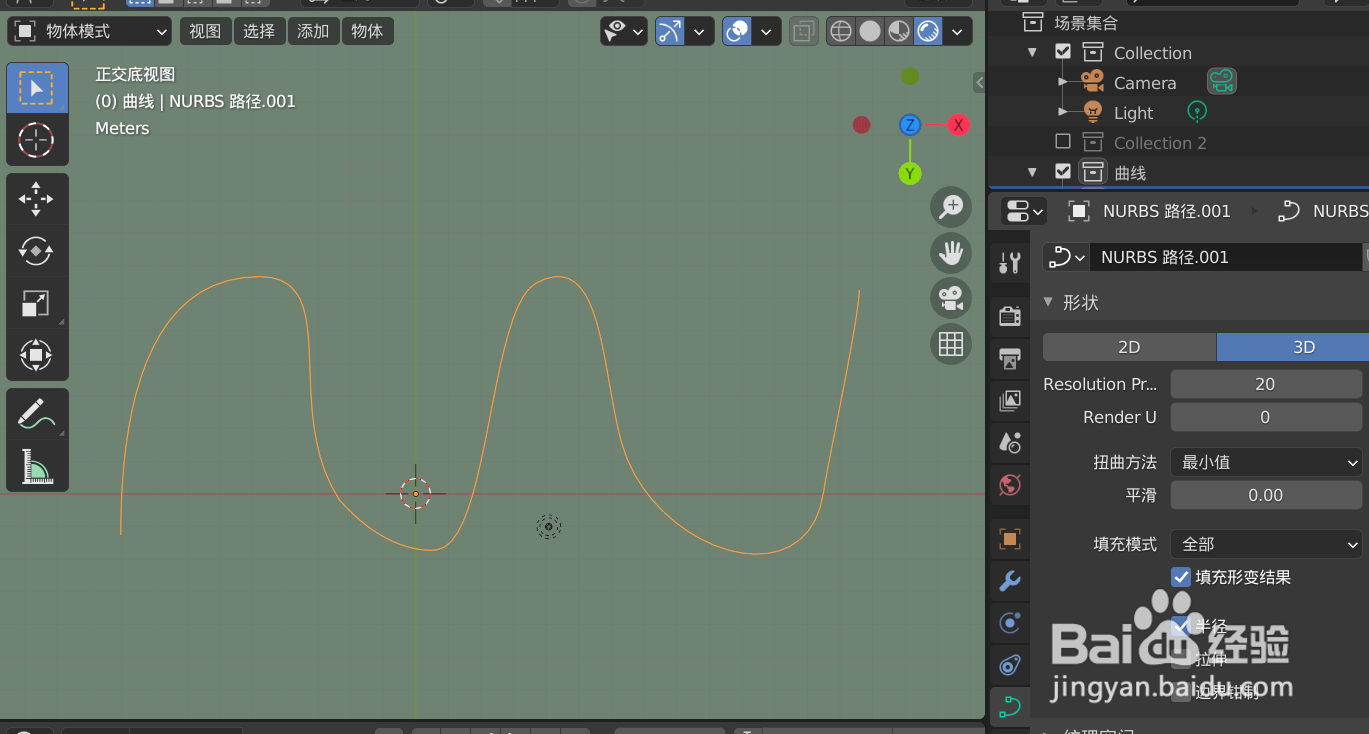Zoom the viewport with the magnifier icon

951,207
